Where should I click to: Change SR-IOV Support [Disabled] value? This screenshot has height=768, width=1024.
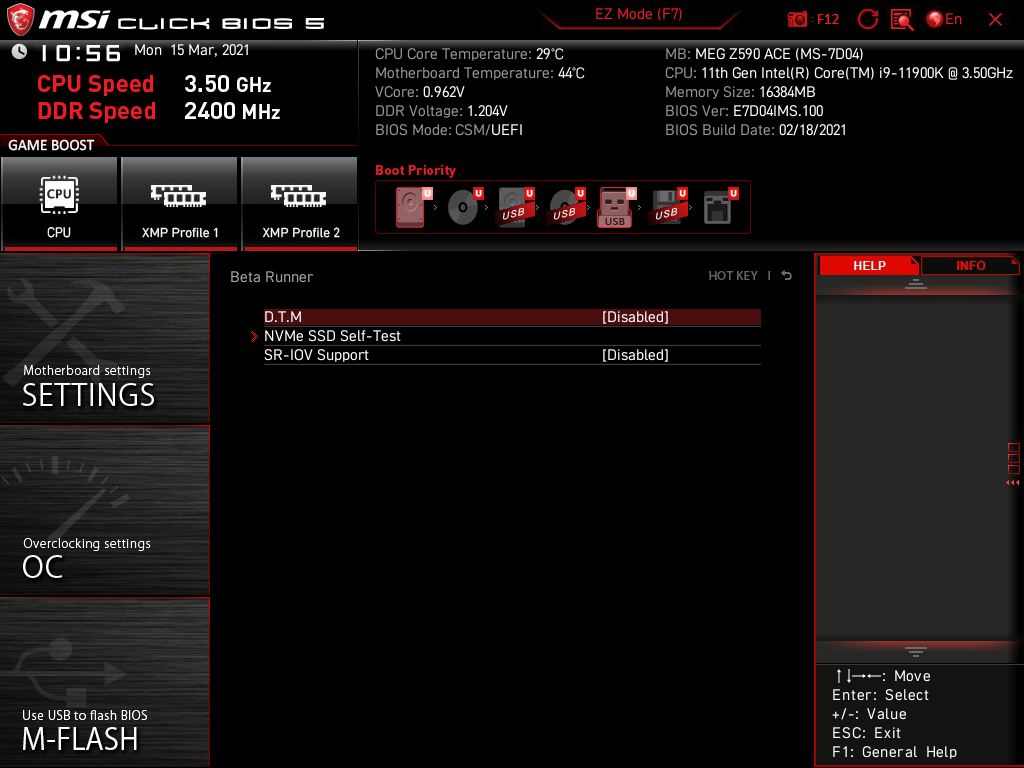click(635, 355)
